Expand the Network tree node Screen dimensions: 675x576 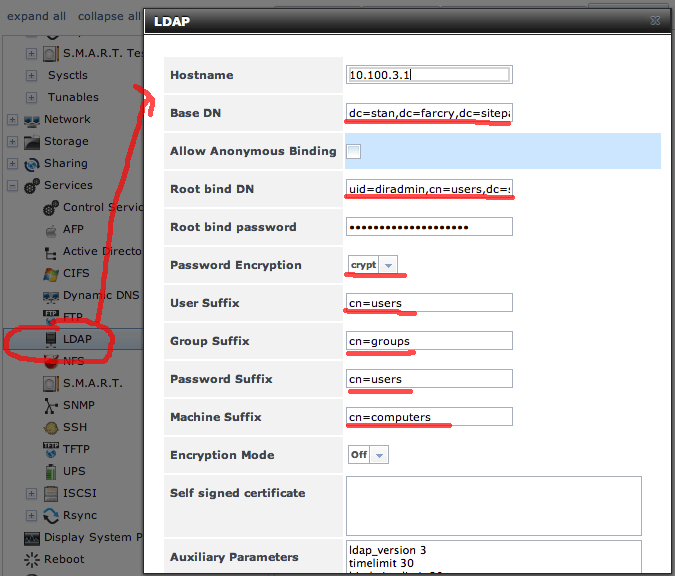click(x=13, y=119)
